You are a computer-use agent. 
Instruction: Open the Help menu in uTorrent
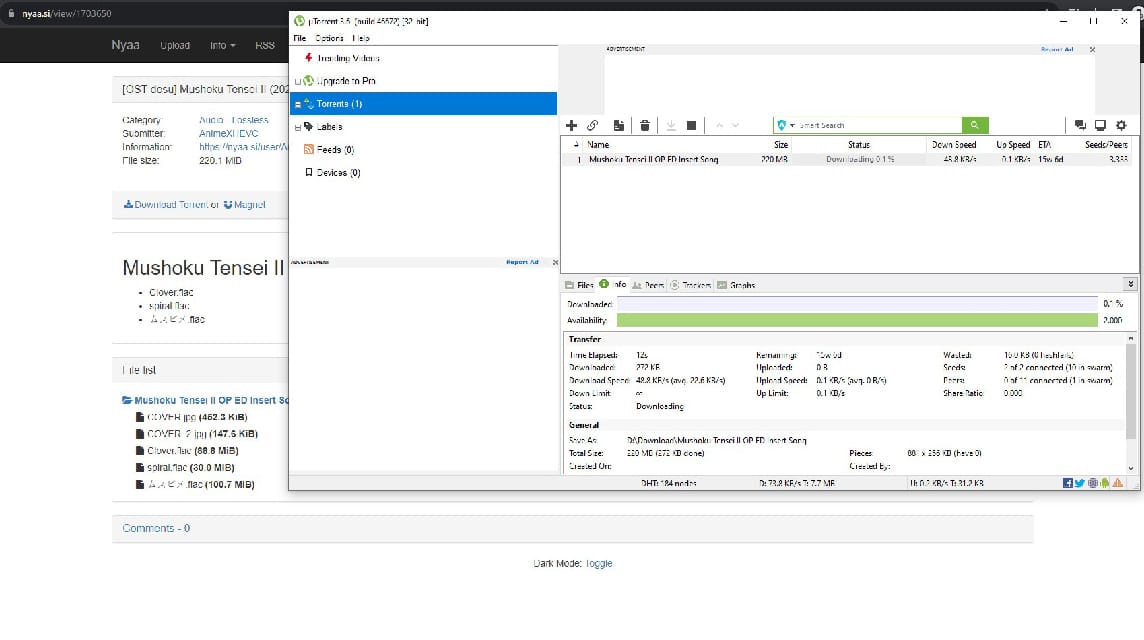[361, 38]
